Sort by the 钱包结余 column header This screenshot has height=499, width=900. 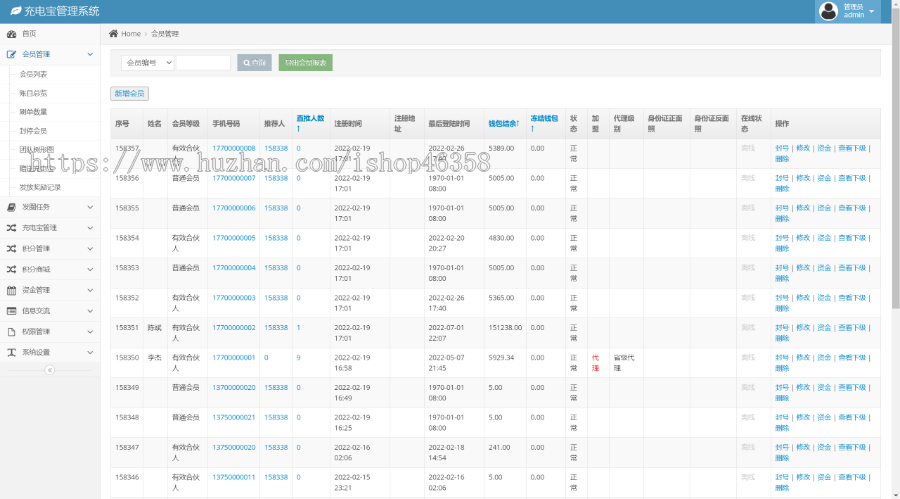(x=503, y=123)
